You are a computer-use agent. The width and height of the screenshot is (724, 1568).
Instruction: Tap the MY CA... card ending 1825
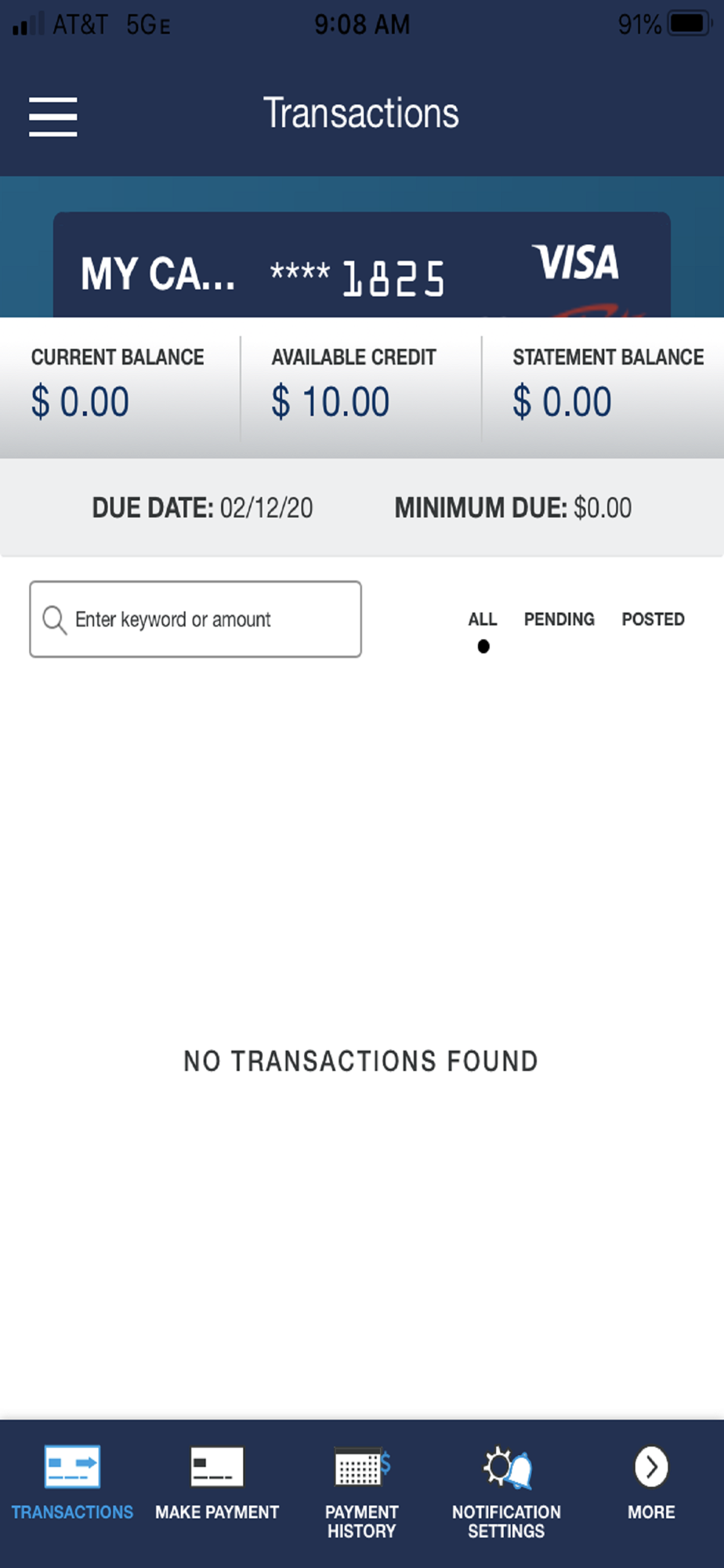click(x=362, y=265)
